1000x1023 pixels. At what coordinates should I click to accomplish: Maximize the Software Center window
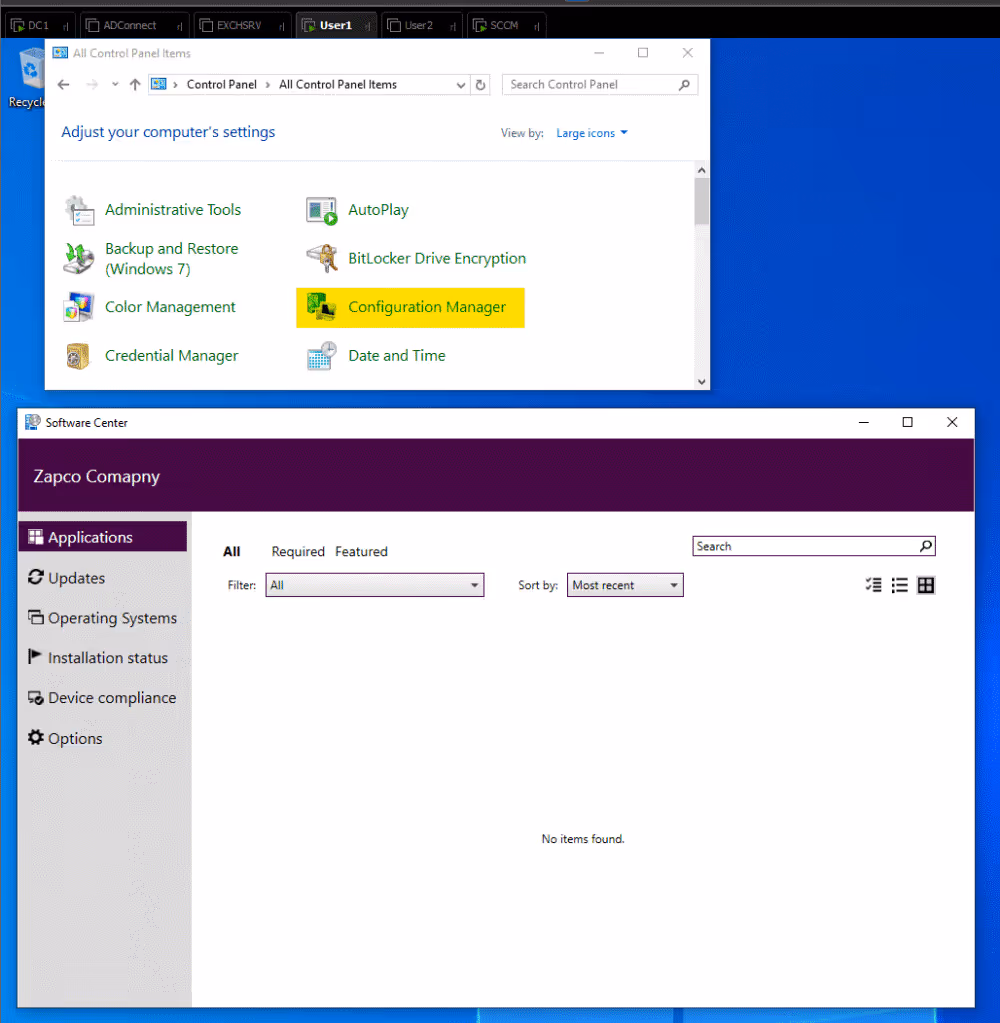coord(907,423)
